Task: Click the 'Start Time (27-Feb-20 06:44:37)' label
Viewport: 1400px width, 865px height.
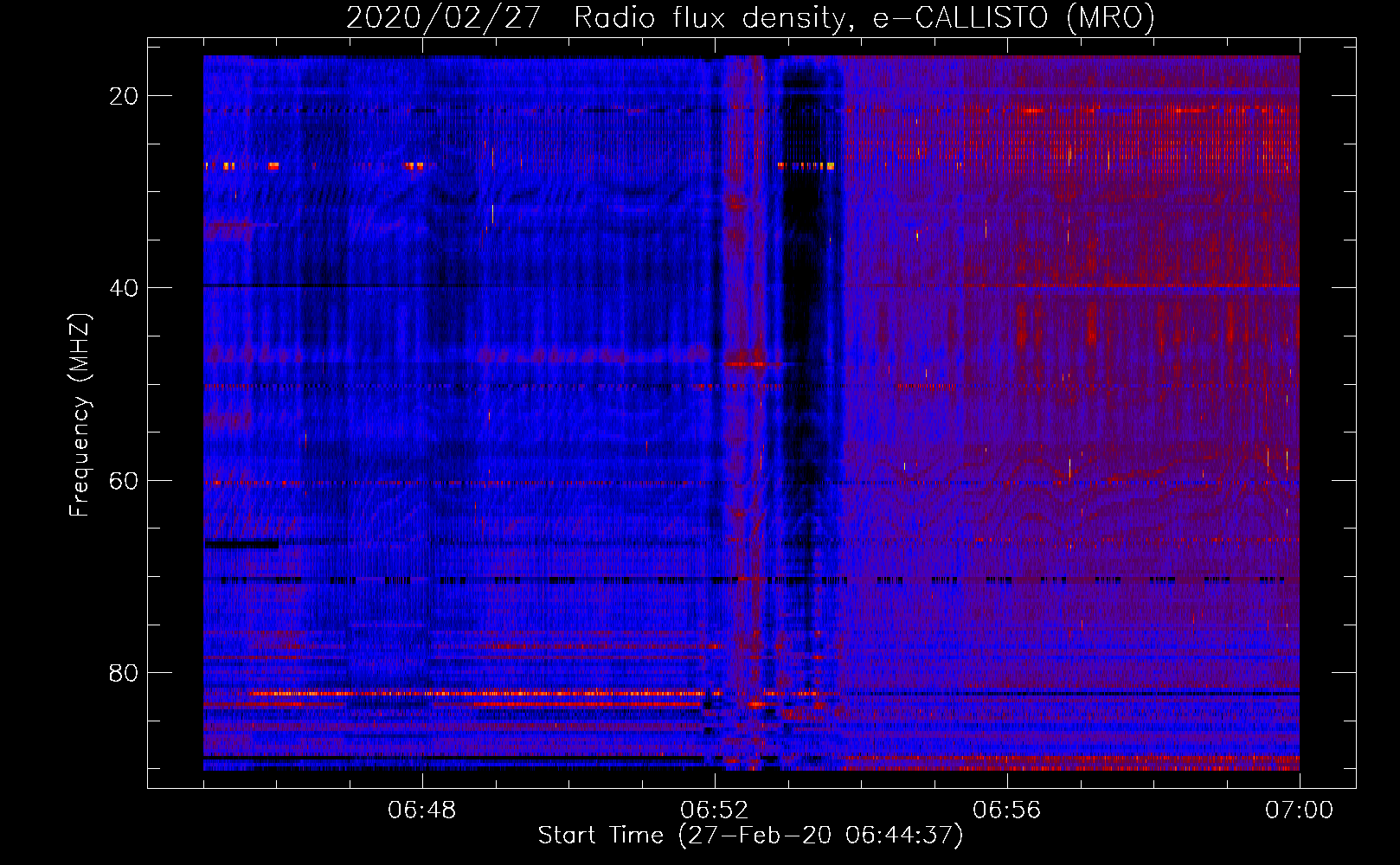Action: click(x=750, y=836)
